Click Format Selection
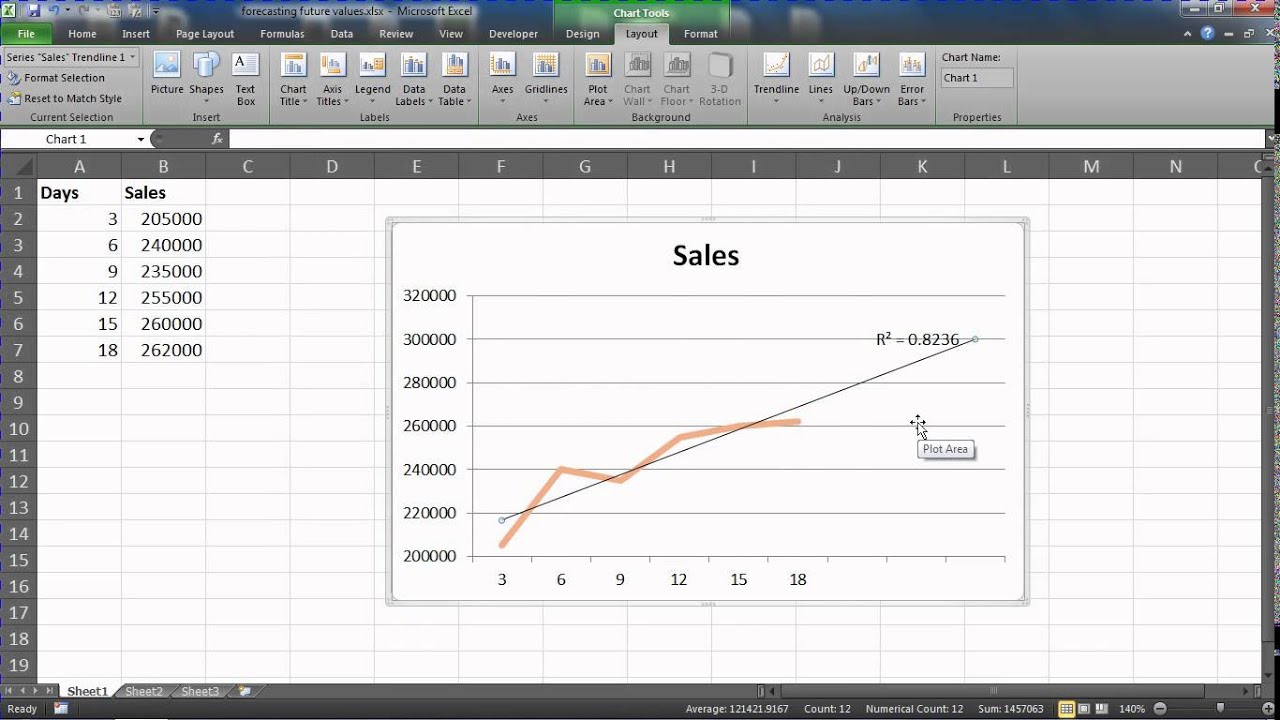Image resolution: width=1280 pixels, height=720 pixels. tap(56, 78)
